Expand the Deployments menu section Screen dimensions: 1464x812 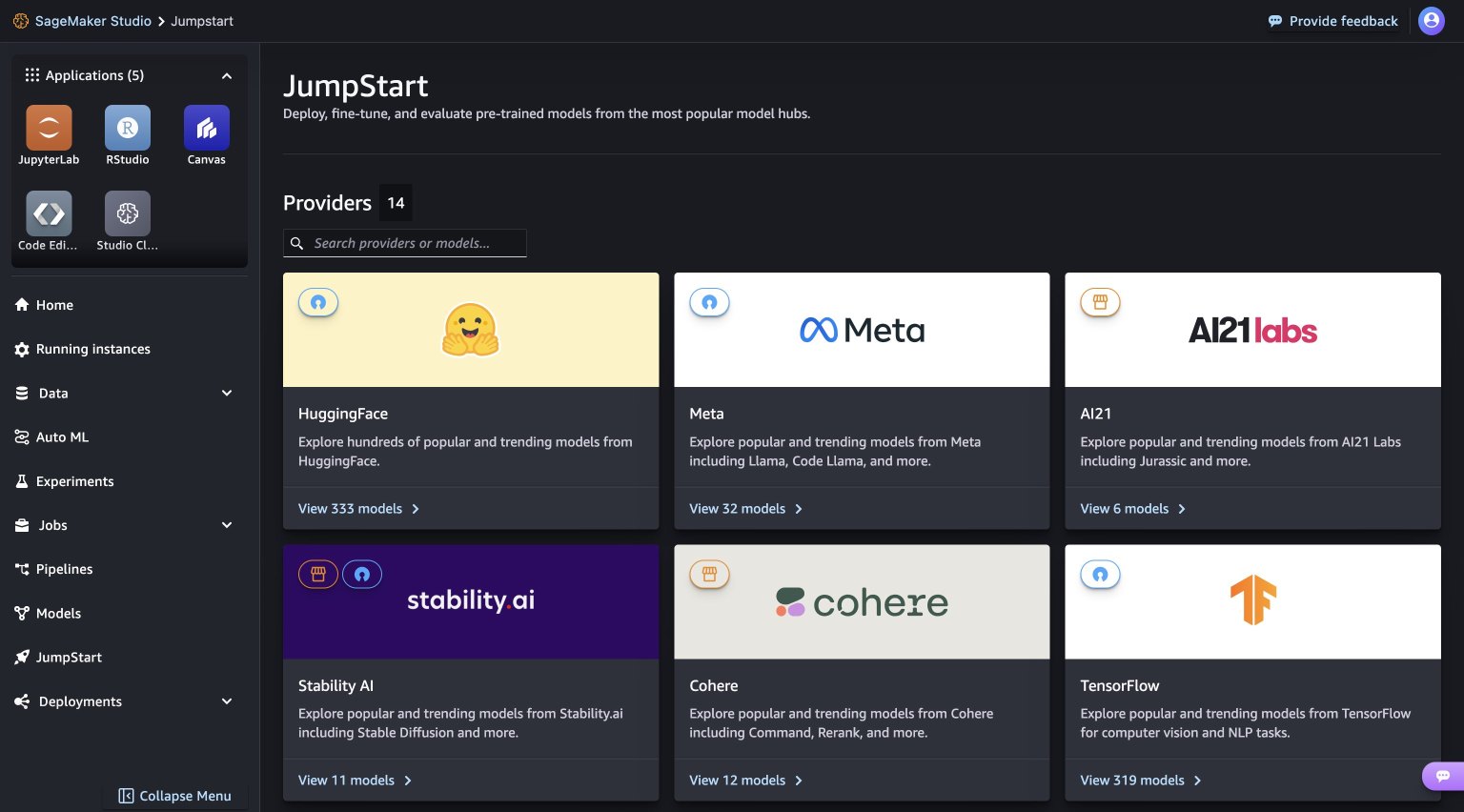tap(227, 701)
